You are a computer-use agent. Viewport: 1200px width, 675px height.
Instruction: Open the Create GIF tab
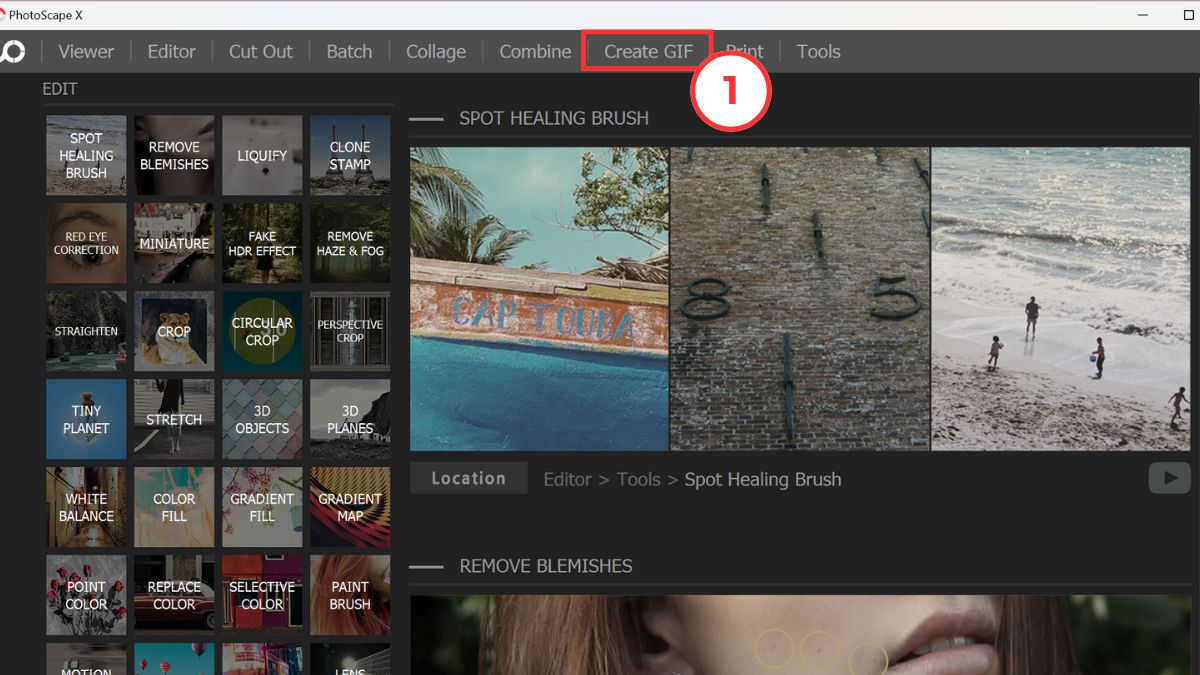coord(648,51)
